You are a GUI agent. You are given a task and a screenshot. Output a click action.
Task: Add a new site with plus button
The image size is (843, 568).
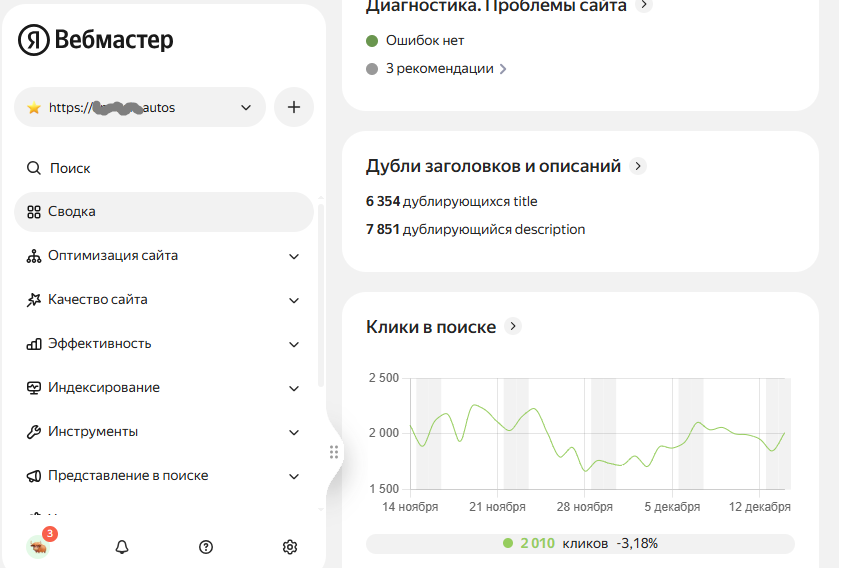point(294,107)
